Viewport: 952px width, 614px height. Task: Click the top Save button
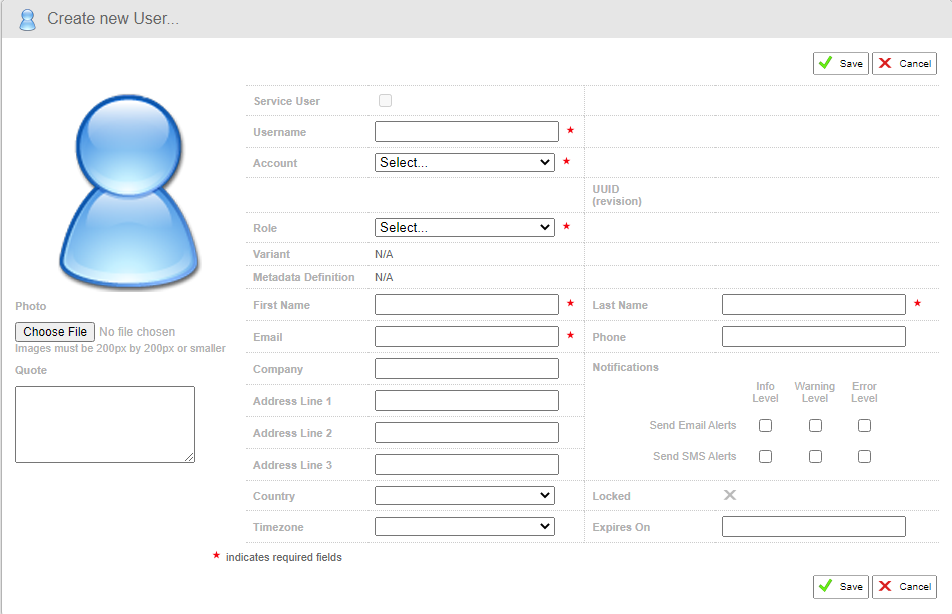pos(840,63)
